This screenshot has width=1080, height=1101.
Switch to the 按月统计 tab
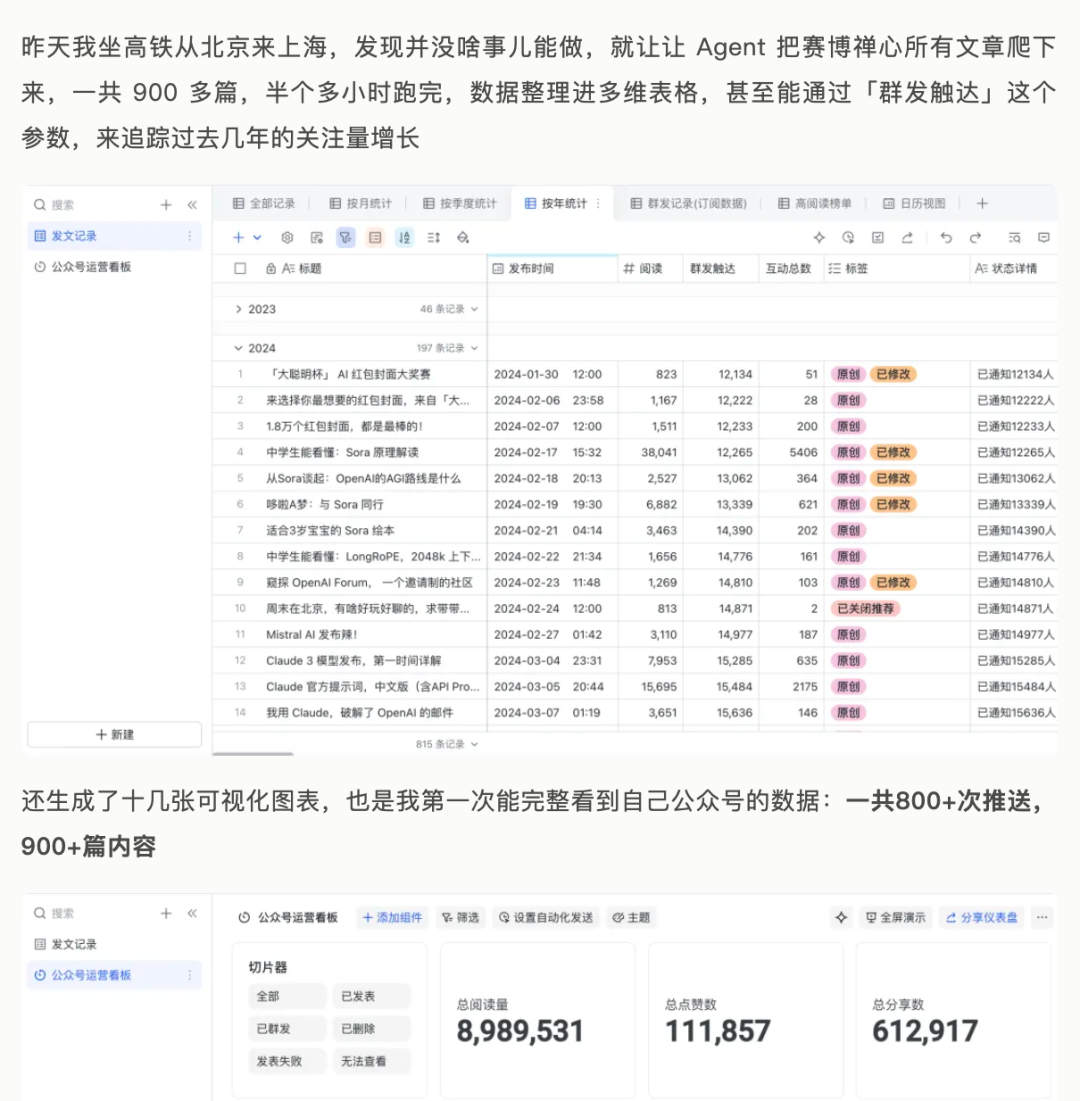pos(360,204)
